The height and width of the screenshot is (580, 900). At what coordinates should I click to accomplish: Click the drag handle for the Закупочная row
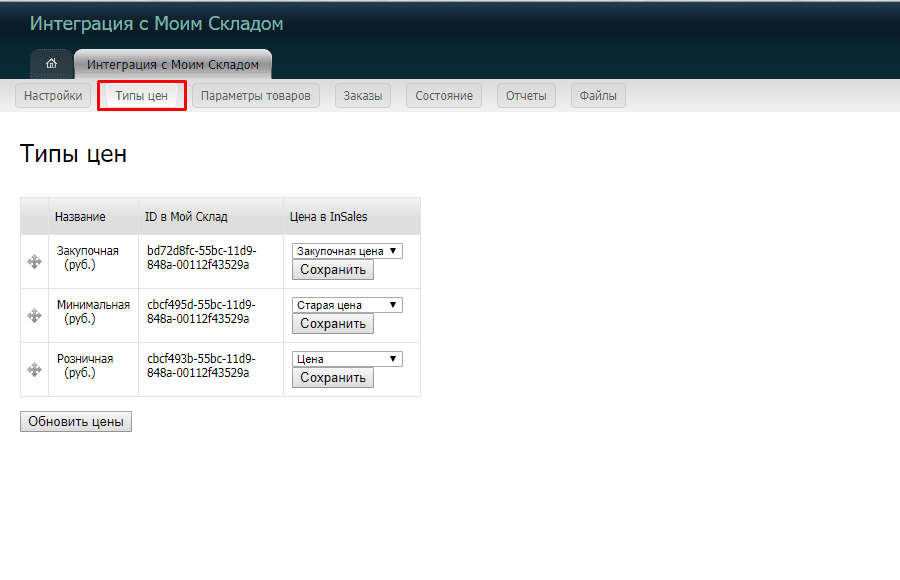(x=34, y=261)
